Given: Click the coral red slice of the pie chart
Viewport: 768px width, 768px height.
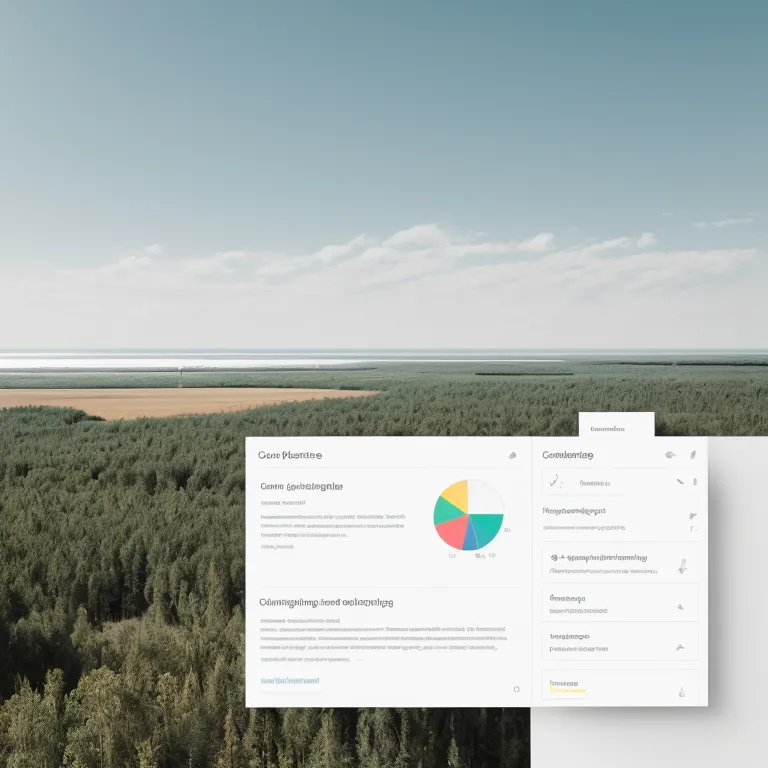Looking at the screenshot, I should (452, 531).
